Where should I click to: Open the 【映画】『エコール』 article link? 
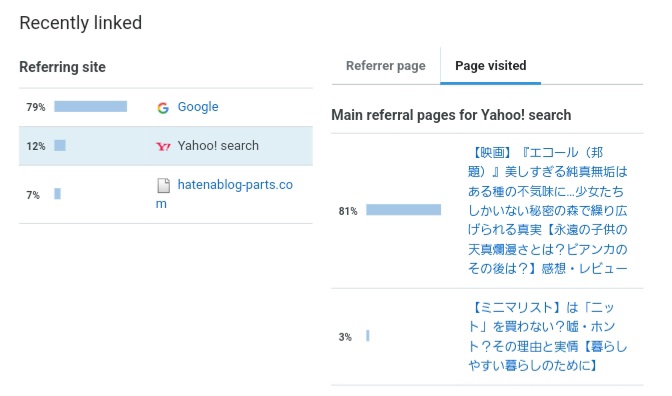[547, 210]
